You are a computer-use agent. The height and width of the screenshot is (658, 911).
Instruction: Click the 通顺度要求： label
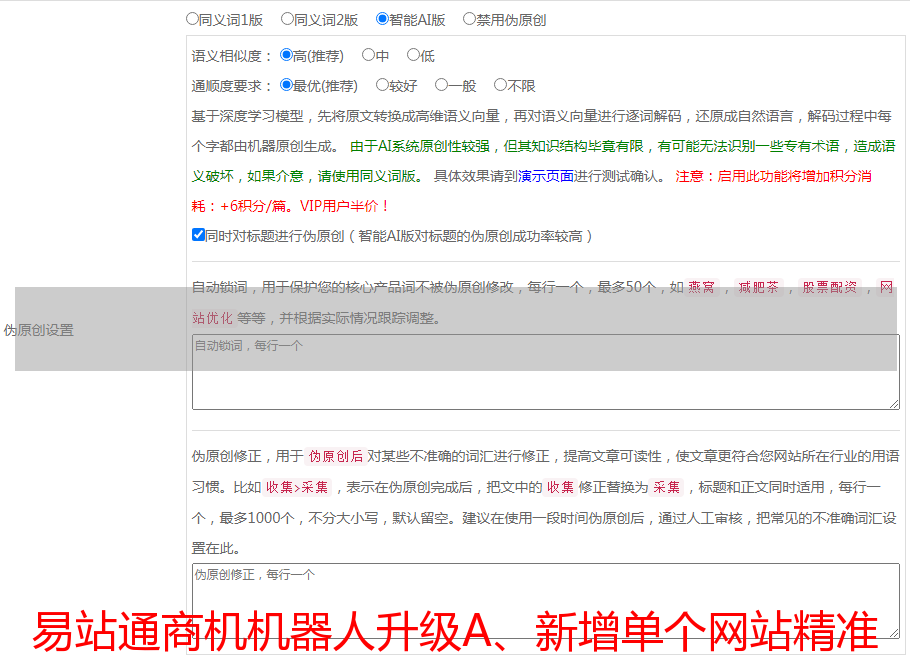[x=231, y=87]
